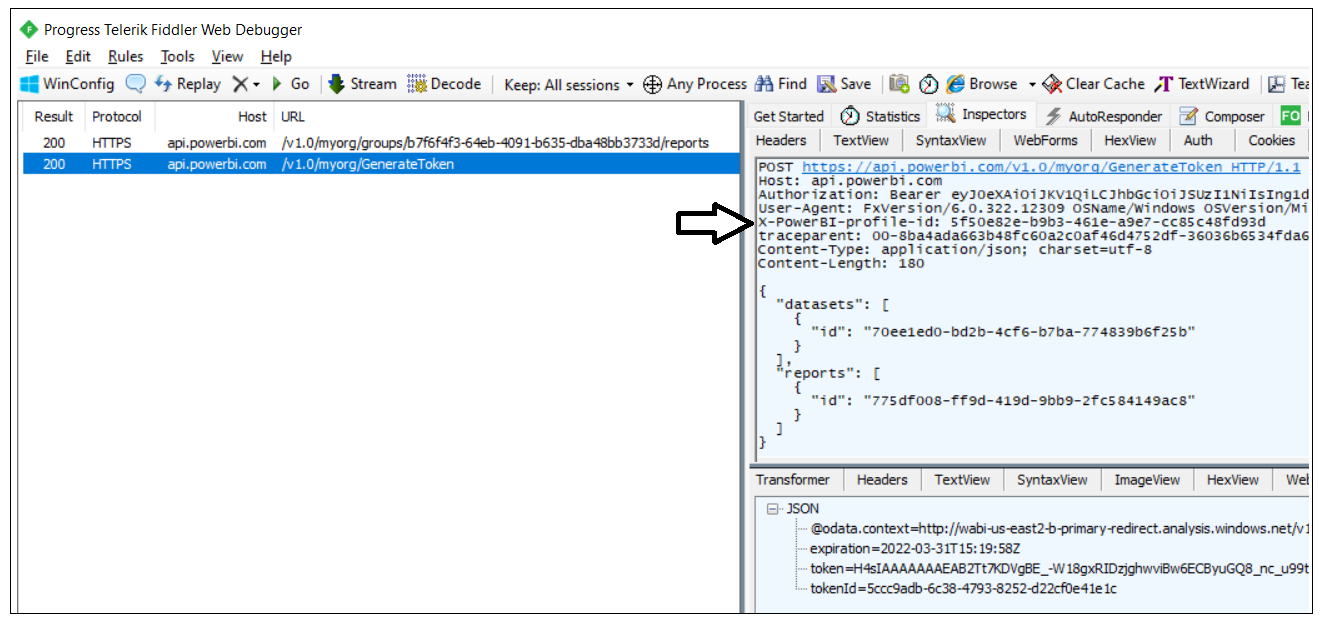1322x622 pixels.
Task: Select the groups reports session row
Action: point(381,143)
